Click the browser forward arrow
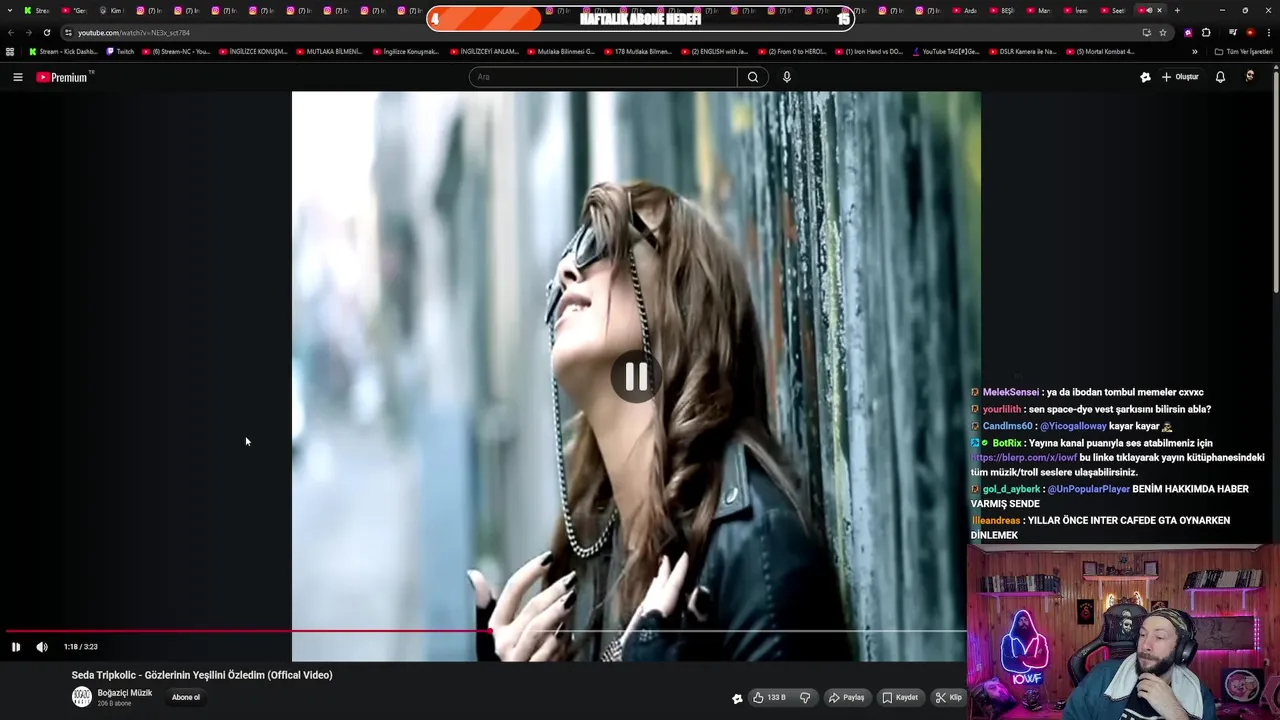Image resolution: width=1280 pixels, height=720 pixels. point(28,32)
